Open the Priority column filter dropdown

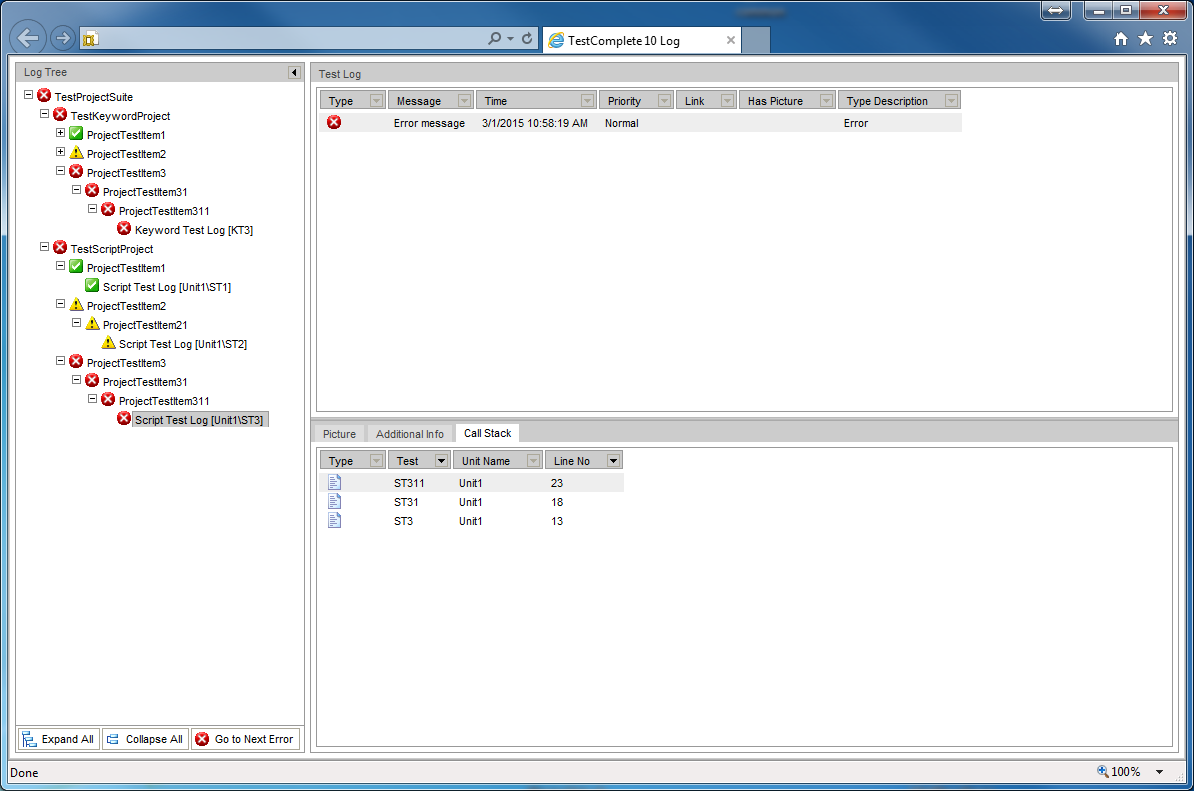664,100
